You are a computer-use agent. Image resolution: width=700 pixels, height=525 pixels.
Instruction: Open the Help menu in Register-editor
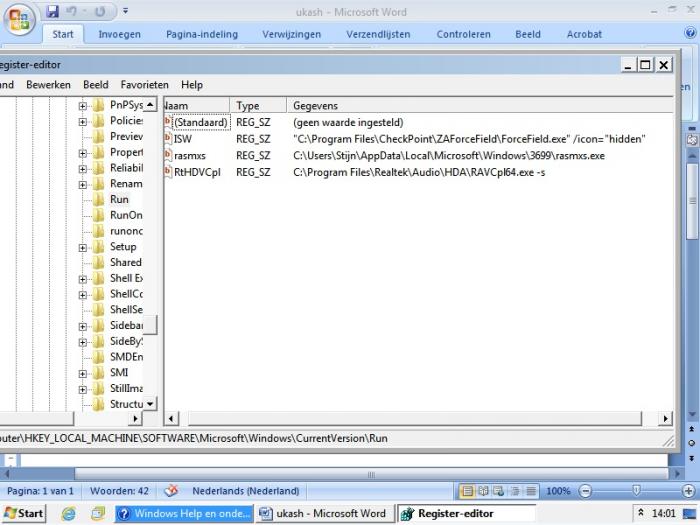[x=192, y=85]
